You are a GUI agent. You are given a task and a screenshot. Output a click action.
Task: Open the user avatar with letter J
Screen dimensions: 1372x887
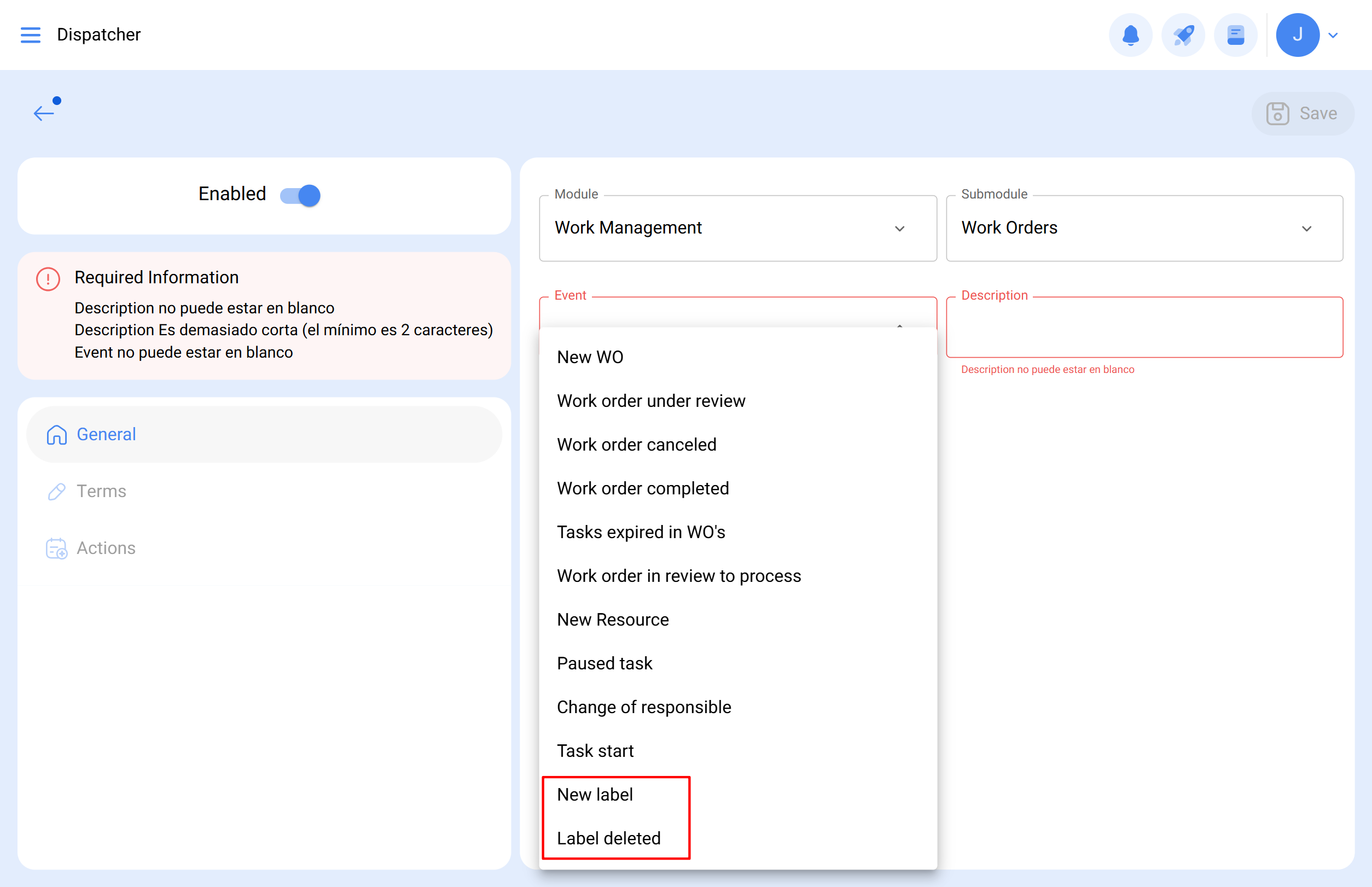[x=1297, y=34]
